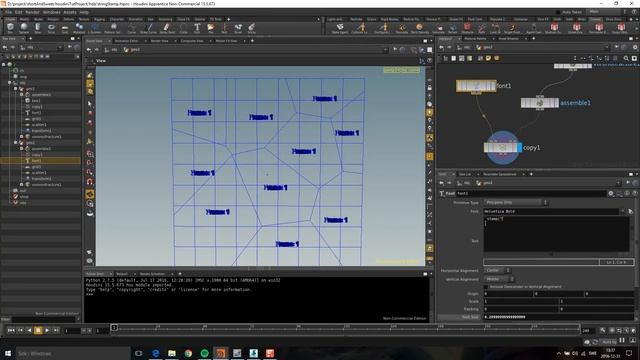Switch to the Asset Browser tab
The width and height of the screenshot is (640, 360).
(509, 39)
